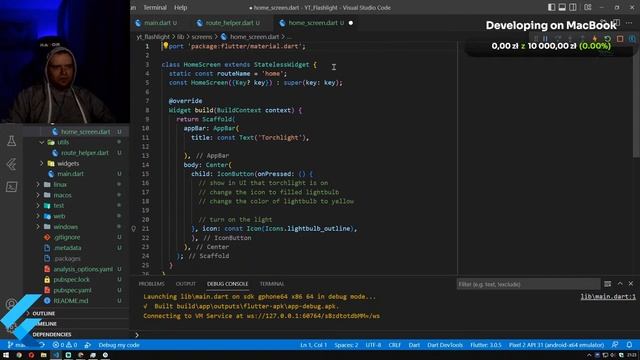Open errors and warnings count in status bar
Screen dimensions: 640x360
[65, 345]
